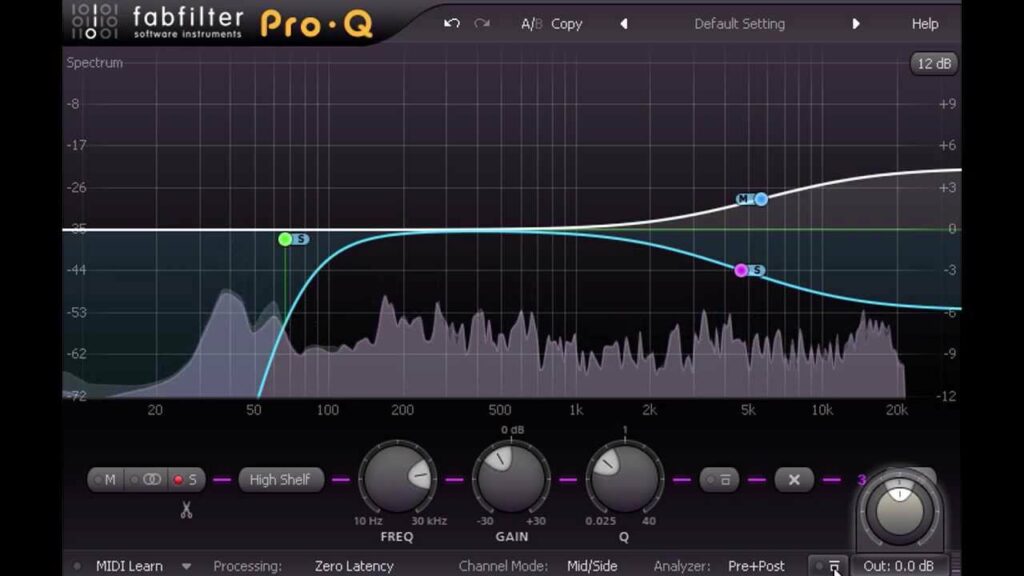Open the Default Setting preset menu
This screenshot has width=1024, height=576.
(x=739, y=24)
